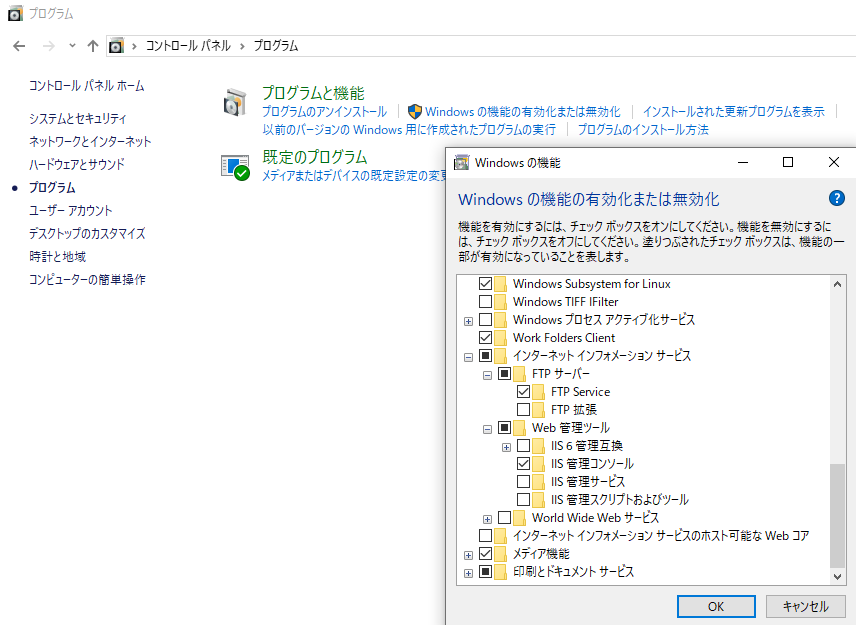Open コントロール パネル ホーム in sidebar
Screen dimensions: 856x625
[86, 86]
